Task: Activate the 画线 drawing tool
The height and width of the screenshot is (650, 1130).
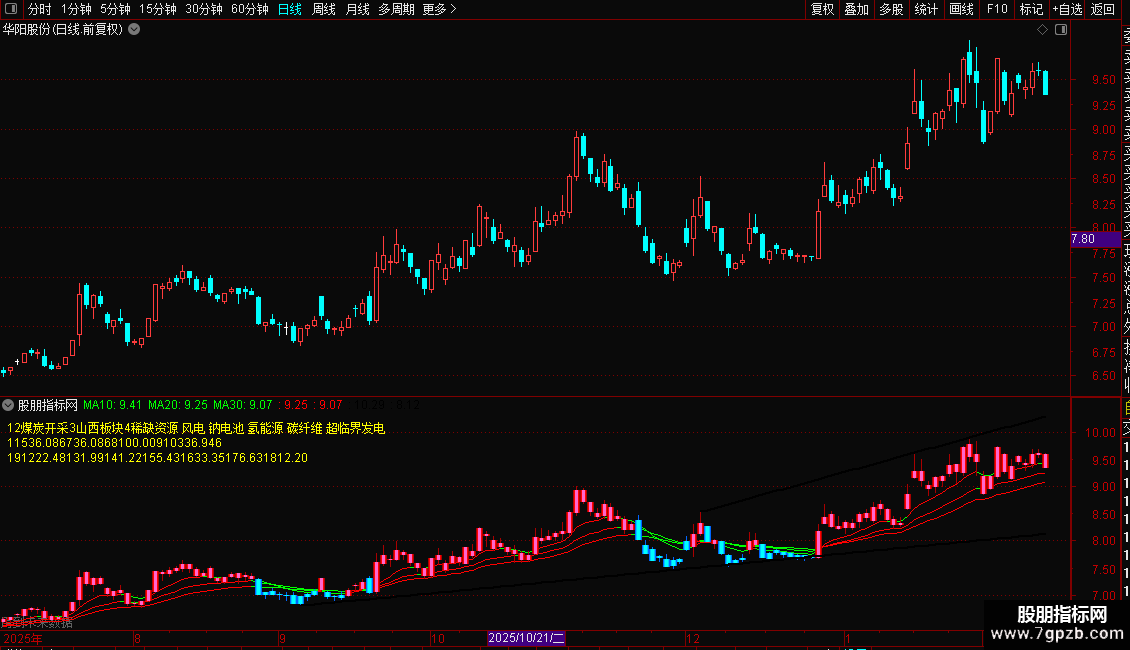Action: (961, 9)
